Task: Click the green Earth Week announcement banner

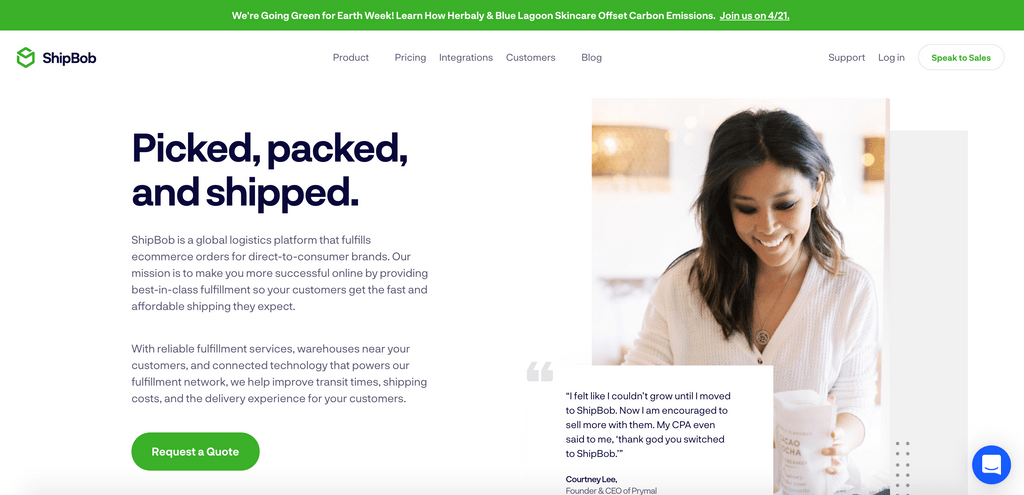Action: point(512,15)
